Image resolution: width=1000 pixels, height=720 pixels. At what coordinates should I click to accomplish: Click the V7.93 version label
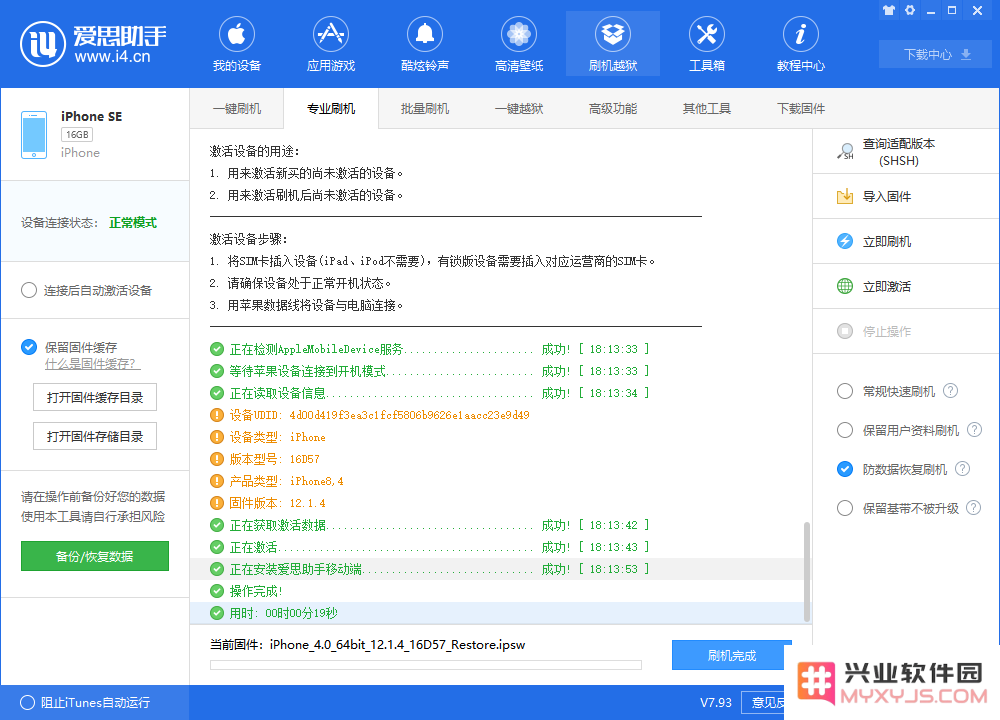point(716,703)
